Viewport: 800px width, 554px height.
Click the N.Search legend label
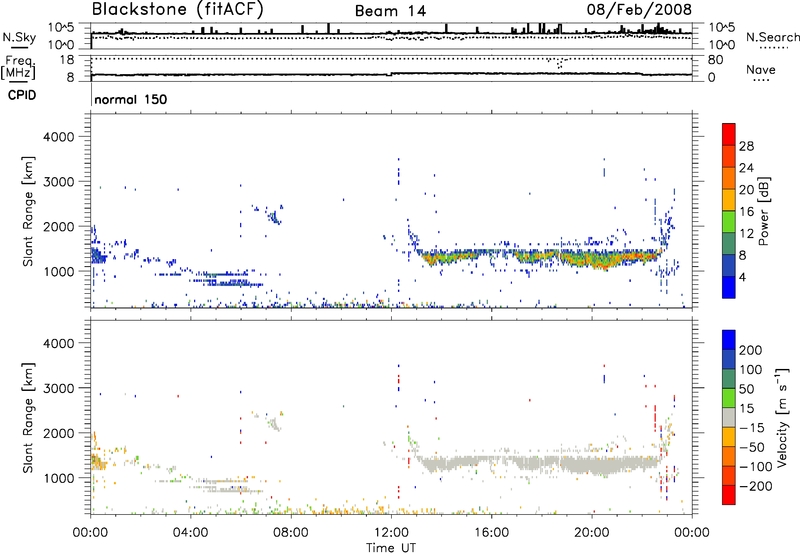(772, 37)
